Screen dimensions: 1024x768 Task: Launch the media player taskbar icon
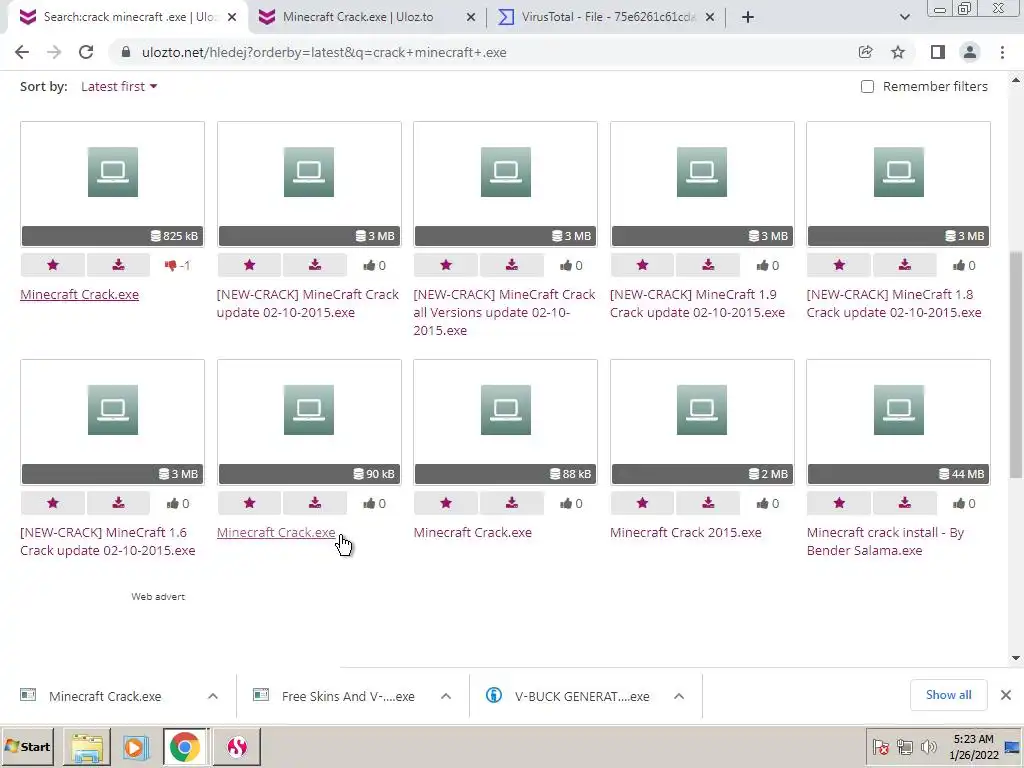pyautogui.click(x=135, y=746)
